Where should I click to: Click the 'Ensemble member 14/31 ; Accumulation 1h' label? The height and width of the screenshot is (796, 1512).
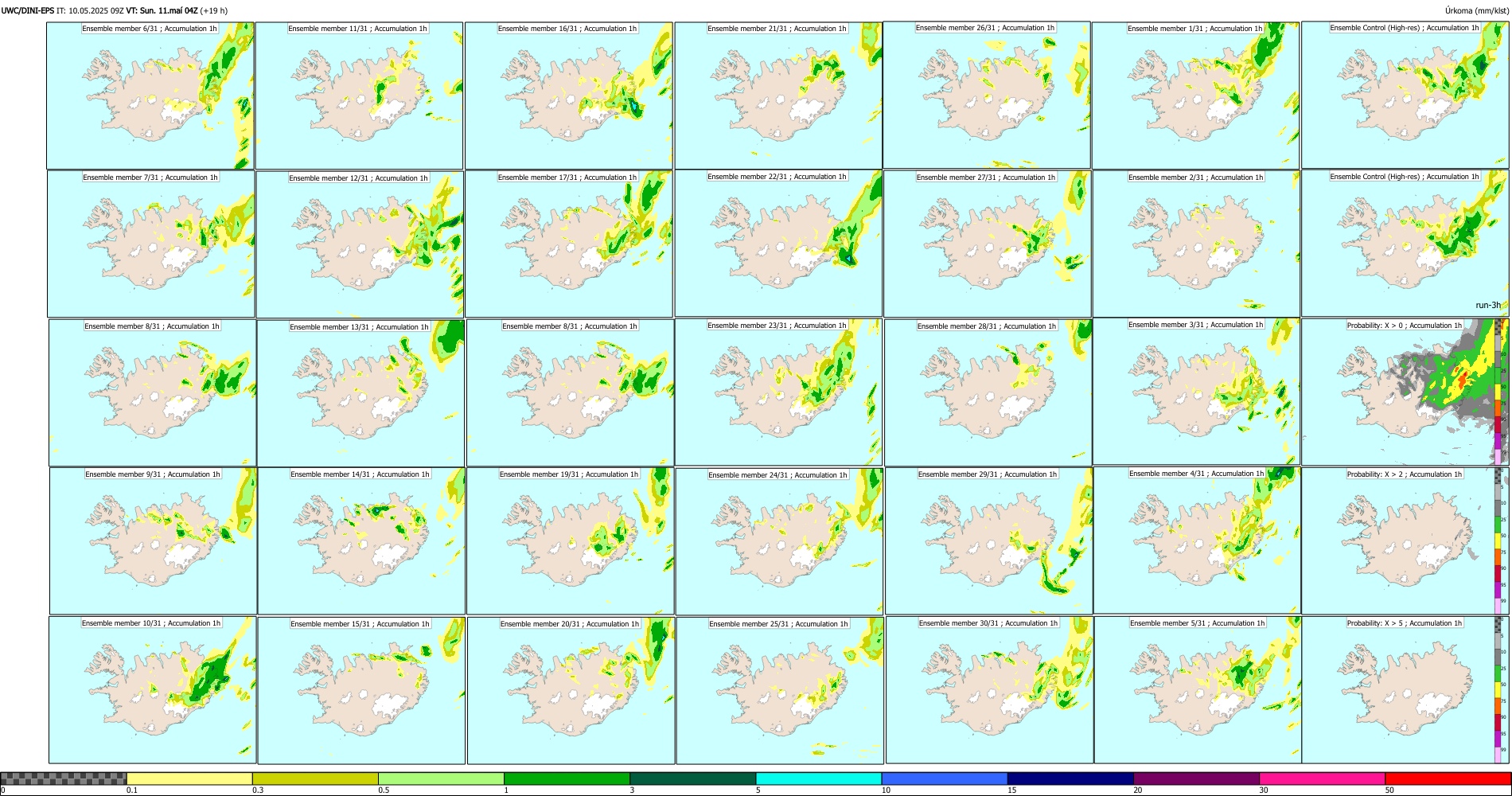[360, 474]
